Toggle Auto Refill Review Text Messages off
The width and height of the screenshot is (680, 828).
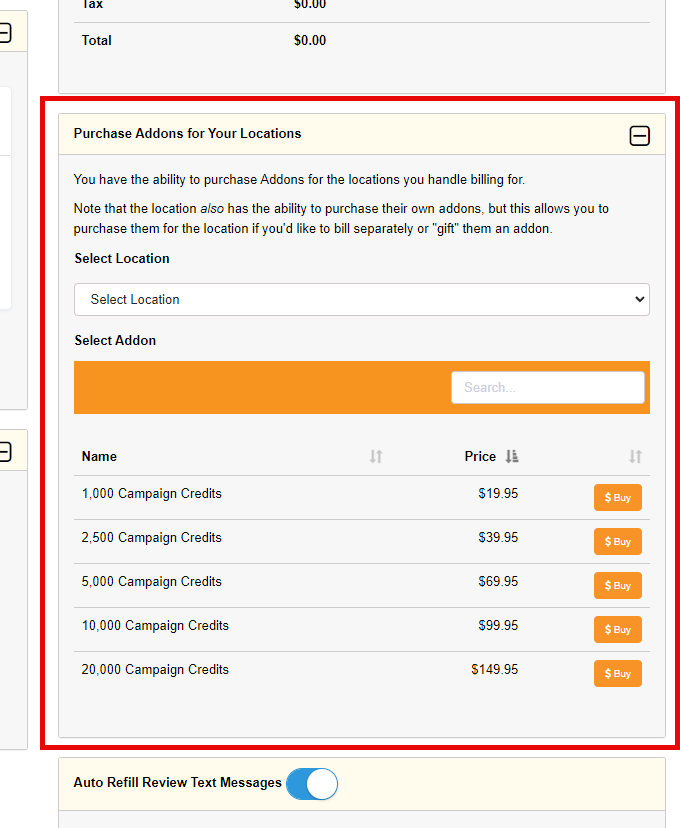312,784
